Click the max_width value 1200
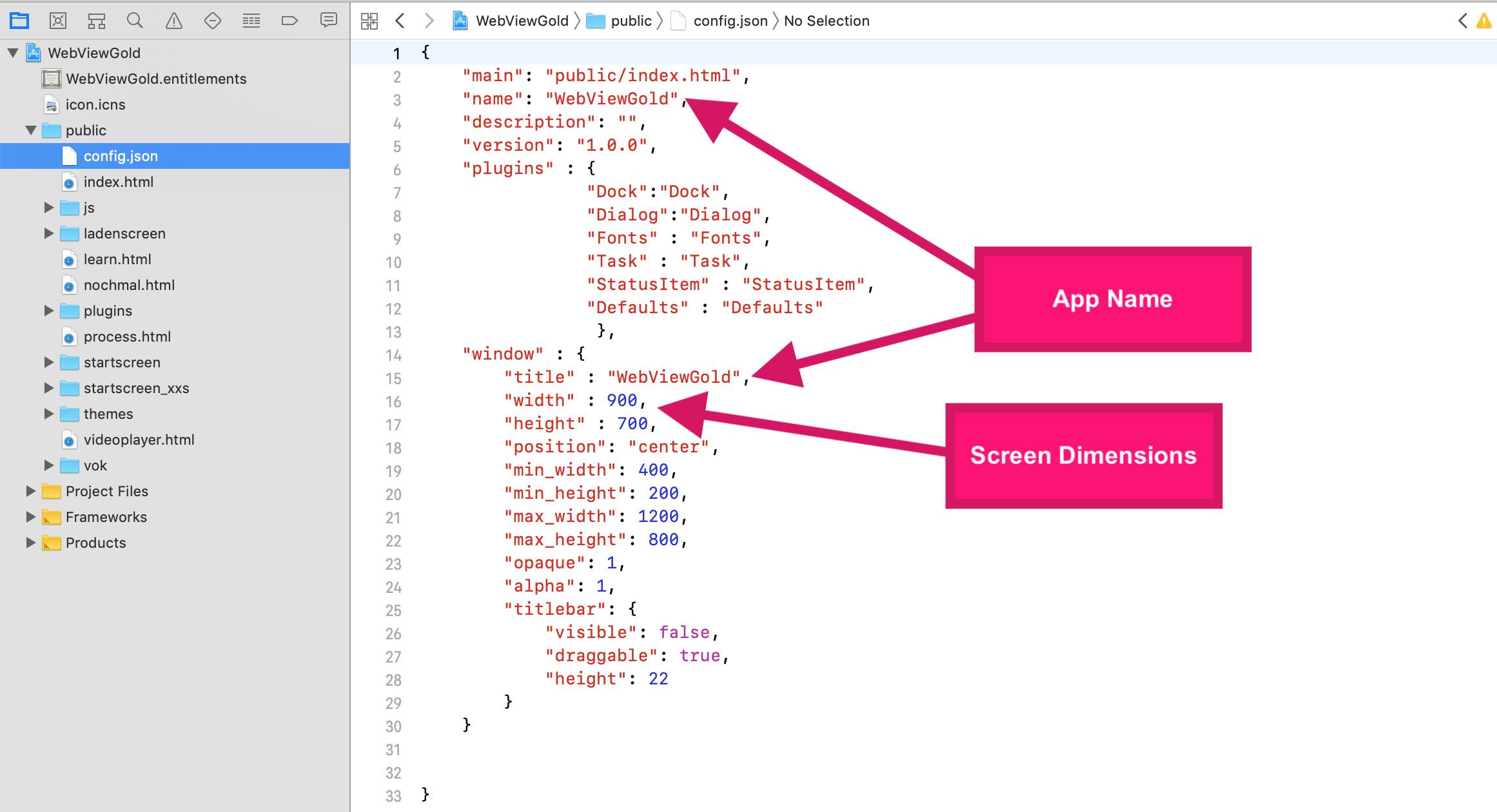1497x812 pixels. click(x=658, y=516)
